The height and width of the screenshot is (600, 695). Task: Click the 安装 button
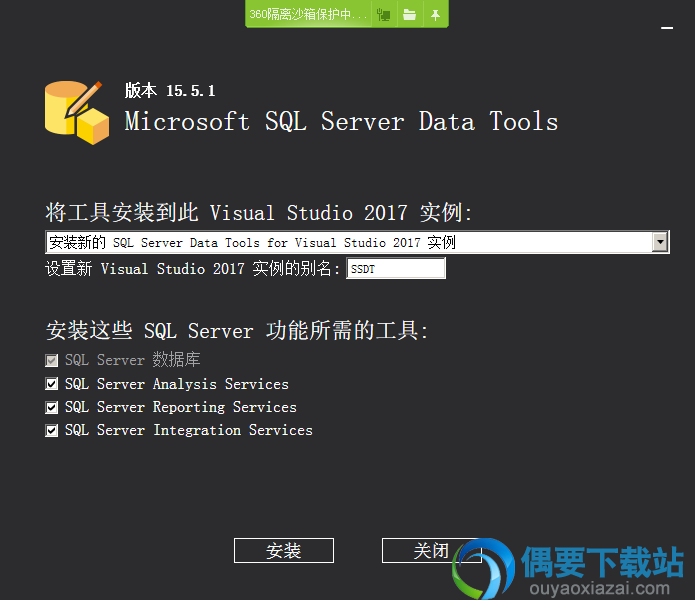tap(284, 550)
